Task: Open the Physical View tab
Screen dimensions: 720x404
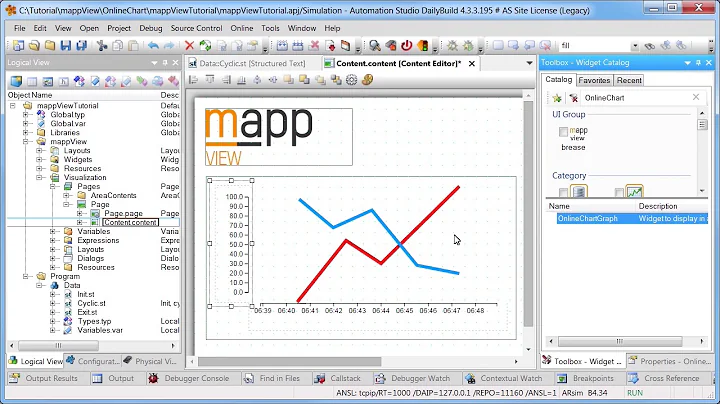Action: coord(151,361)
